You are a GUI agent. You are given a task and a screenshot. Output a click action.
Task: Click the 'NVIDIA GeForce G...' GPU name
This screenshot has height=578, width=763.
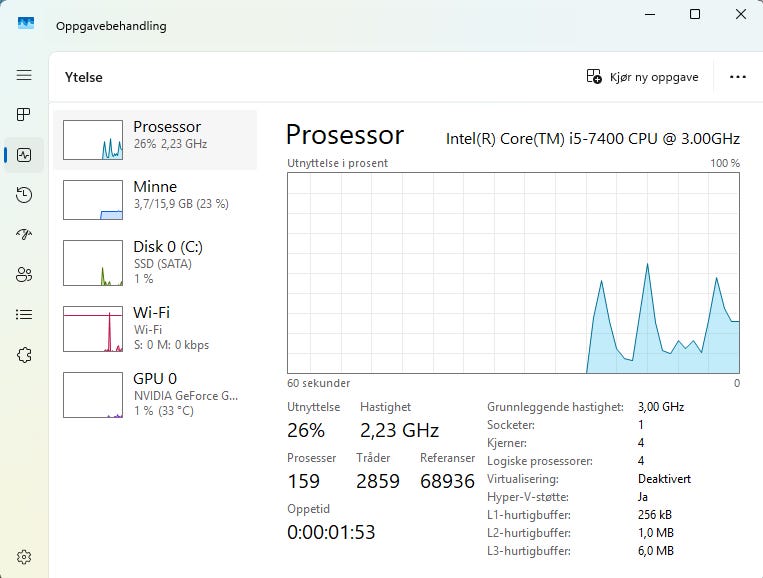click(x=186, y=396)
